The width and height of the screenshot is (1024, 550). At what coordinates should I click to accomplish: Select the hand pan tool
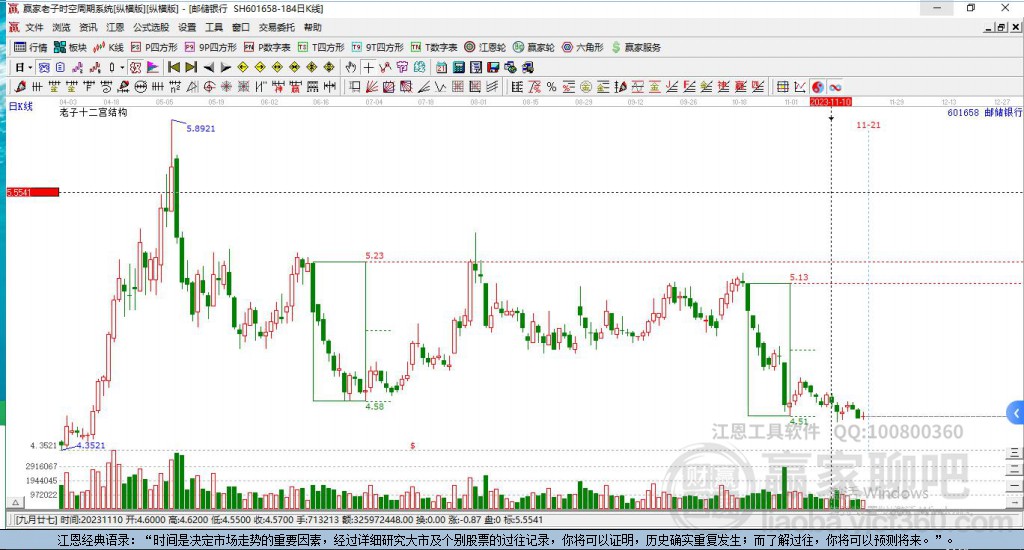pos(351,67)
